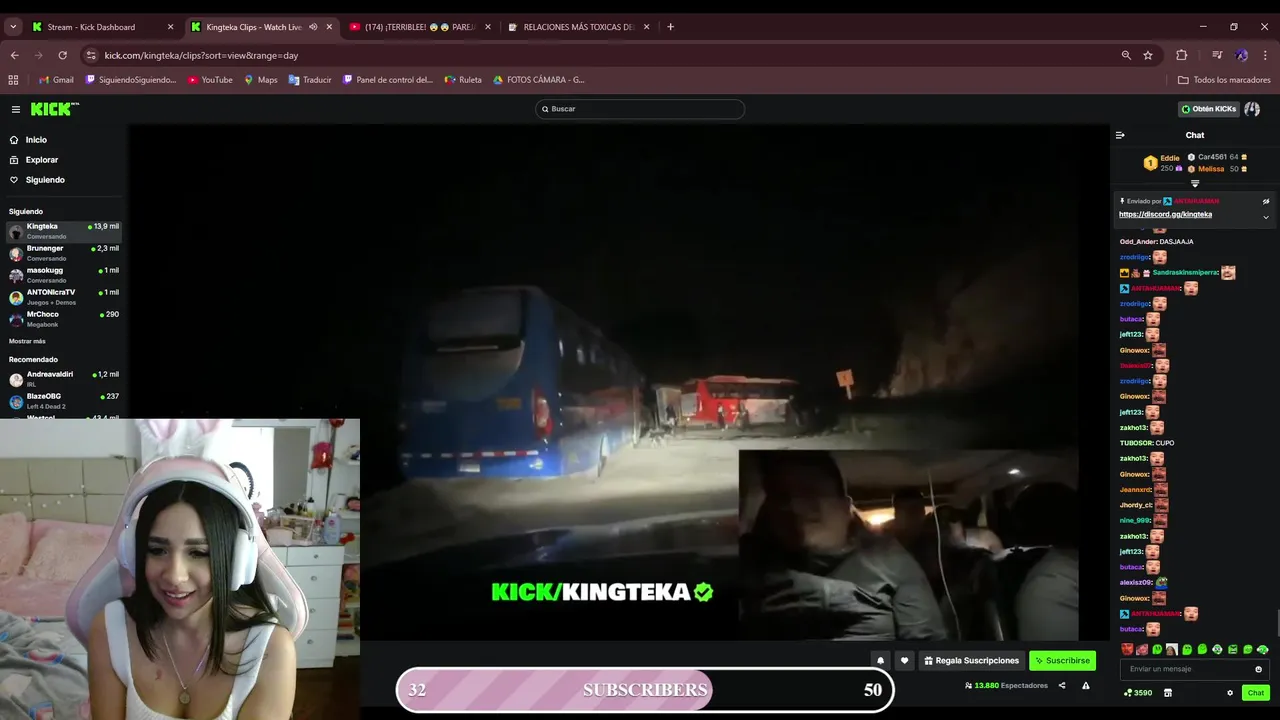Screen dimensions: 1280x720
Task: Open the ANTONIcraTV followed channel
Action: [64, 297]
